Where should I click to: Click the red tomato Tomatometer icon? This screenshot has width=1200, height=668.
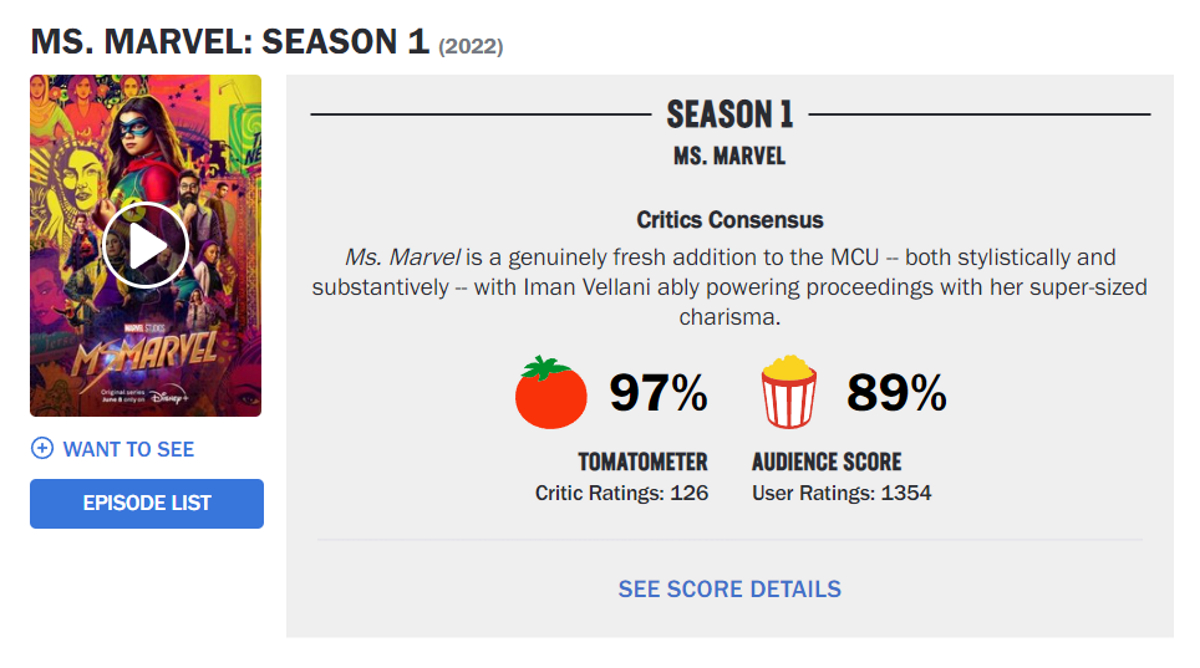pos(550,393)
